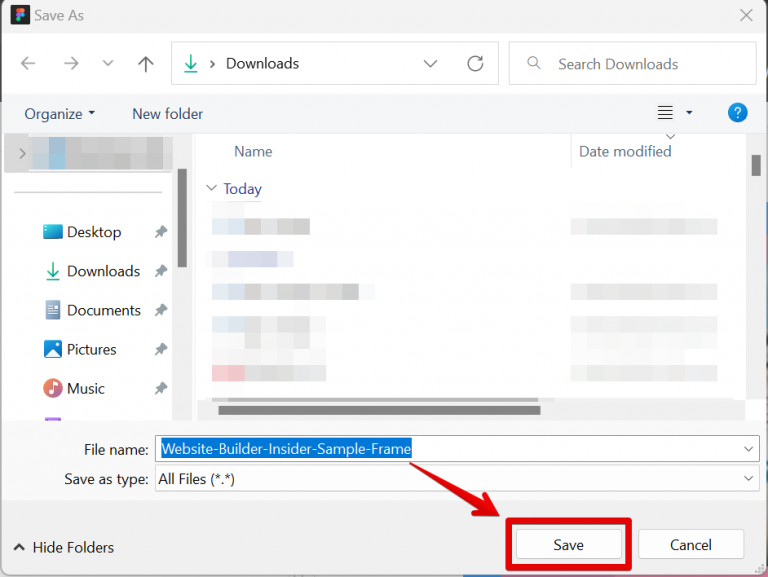Click the Forward navigation arrow
Viewport: 768px width, 577px height.
point(70,63)
